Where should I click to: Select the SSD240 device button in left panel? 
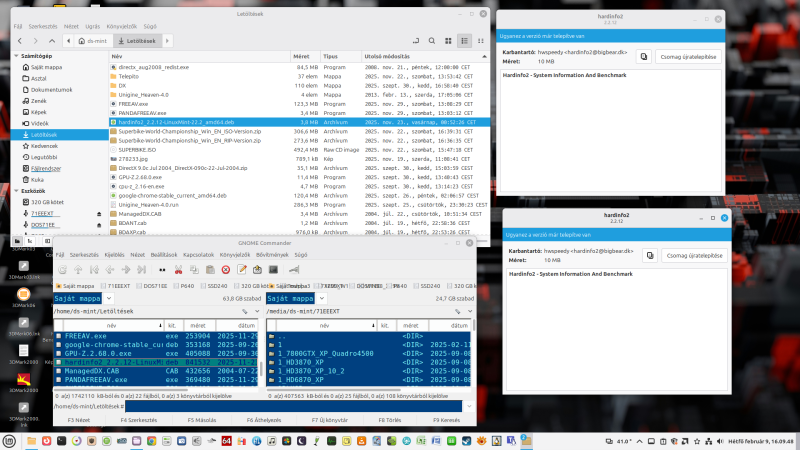click(x=214, y=286)
